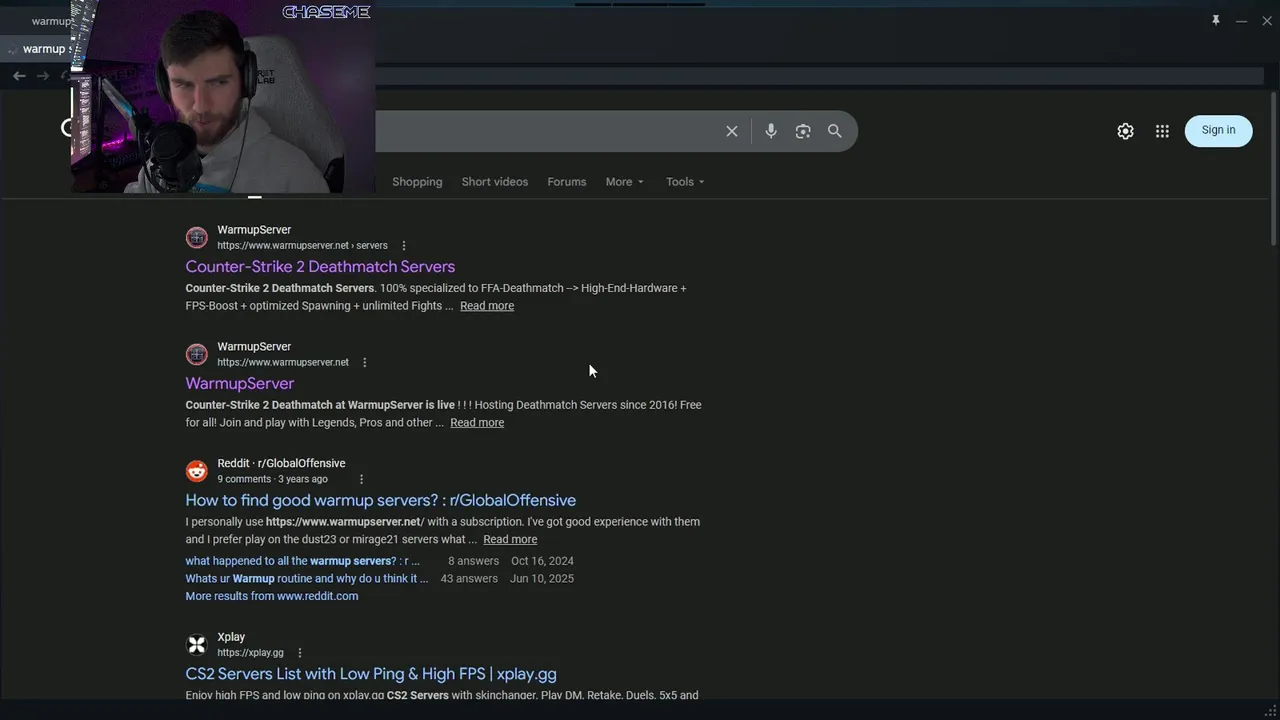Open How to find good warmup servers result
Screen dimensions: 1280x720
tap(381, 500)
